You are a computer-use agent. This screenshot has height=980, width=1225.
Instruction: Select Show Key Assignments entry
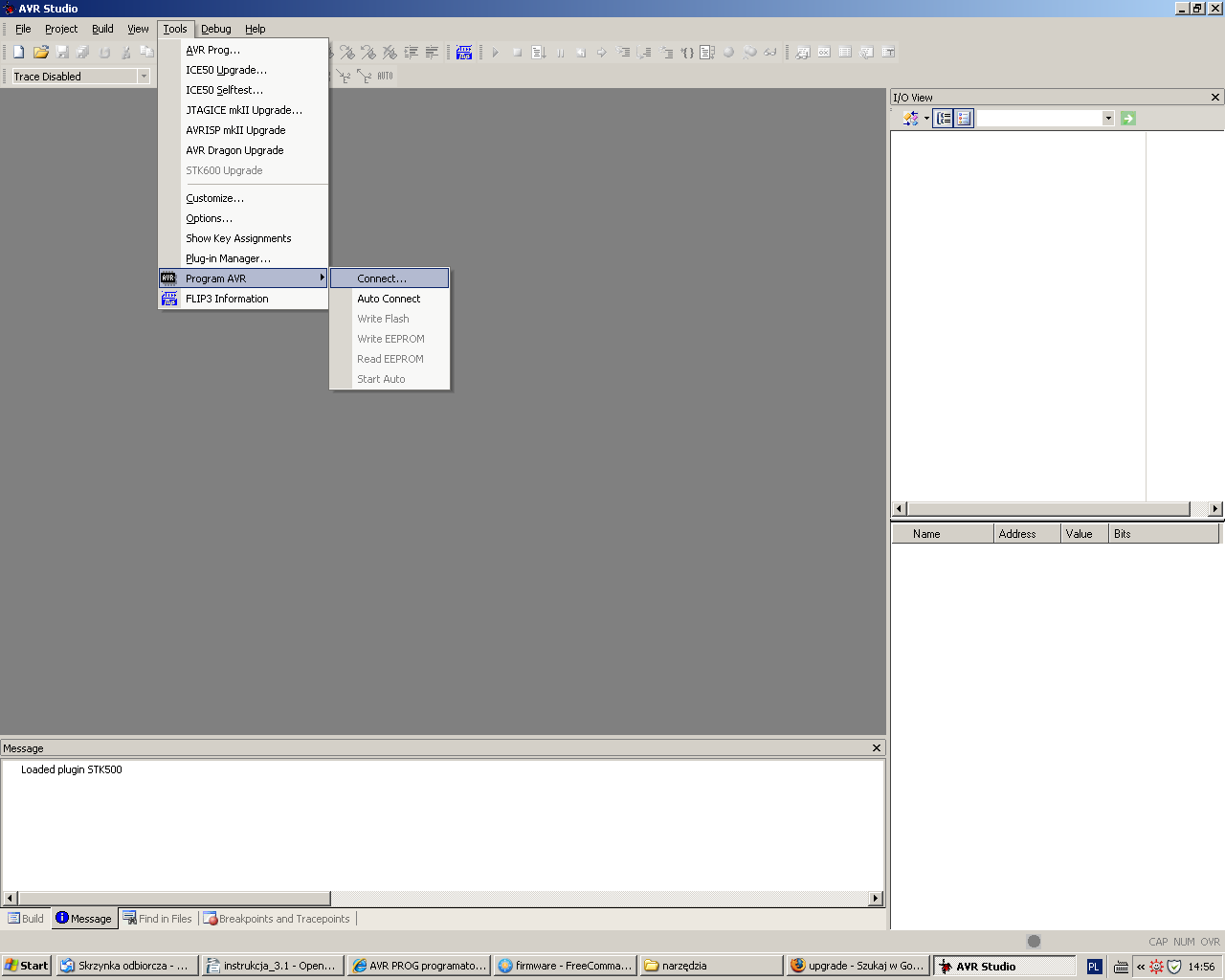[244, 238]
